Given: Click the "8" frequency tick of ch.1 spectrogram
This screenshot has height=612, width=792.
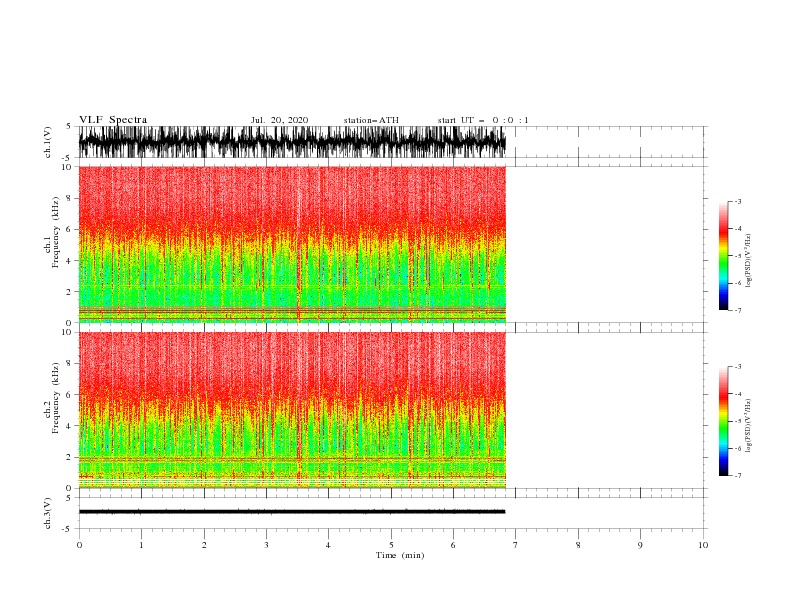Looking at the screenshot, I should [69, 198].
